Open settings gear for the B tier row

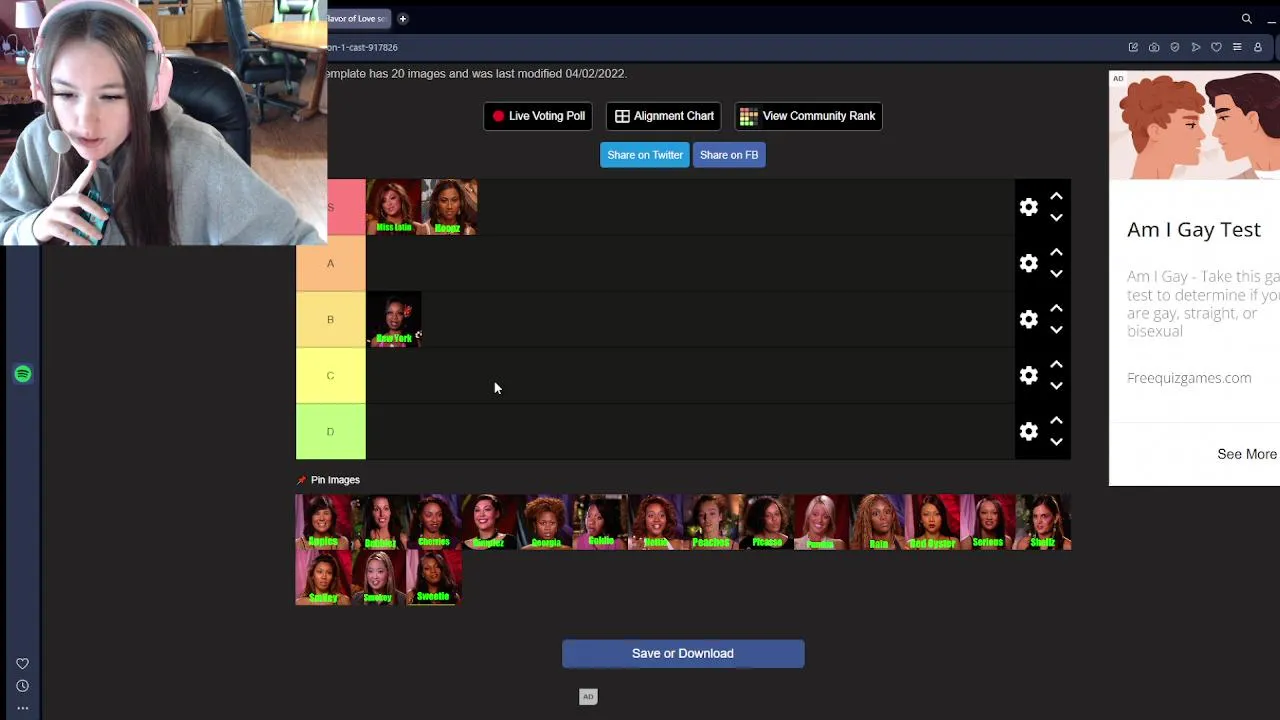(x=1028, y=319)
